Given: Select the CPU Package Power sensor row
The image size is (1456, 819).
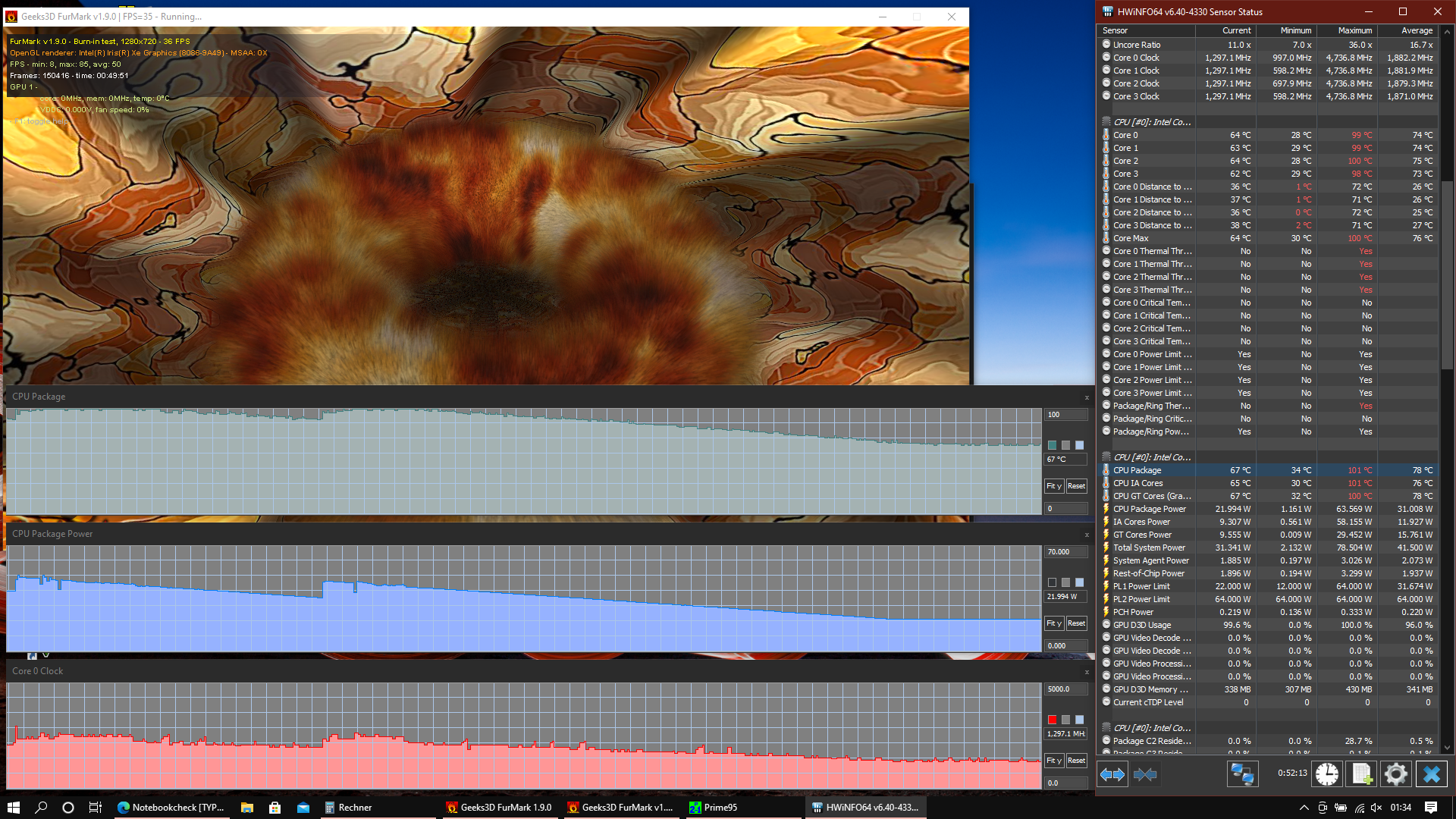Looking at the screenshot, I should (x=1150, y=509).
